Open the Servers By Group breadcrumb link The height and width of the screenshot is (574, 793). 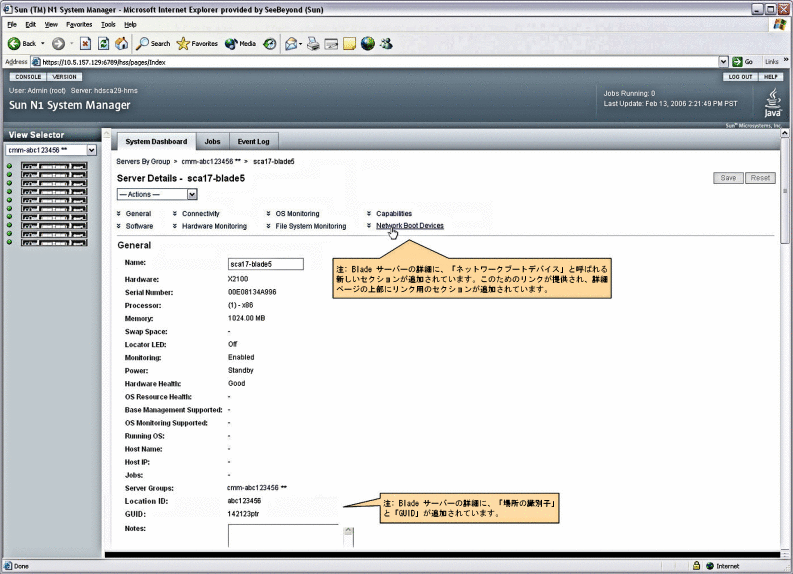pyautogui.click(x=143, y=161)
